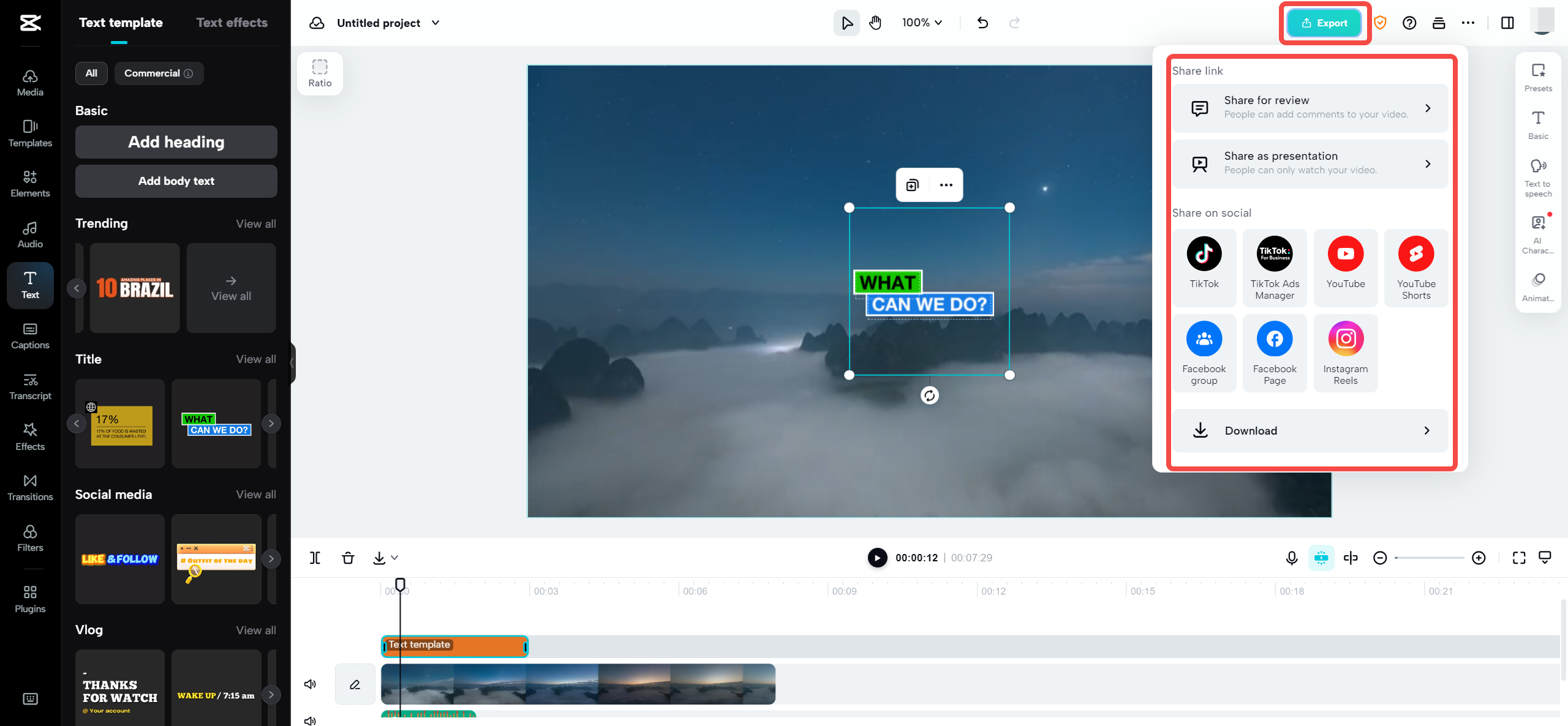
Task: Open the Audio panel
Action: [29, 234]
